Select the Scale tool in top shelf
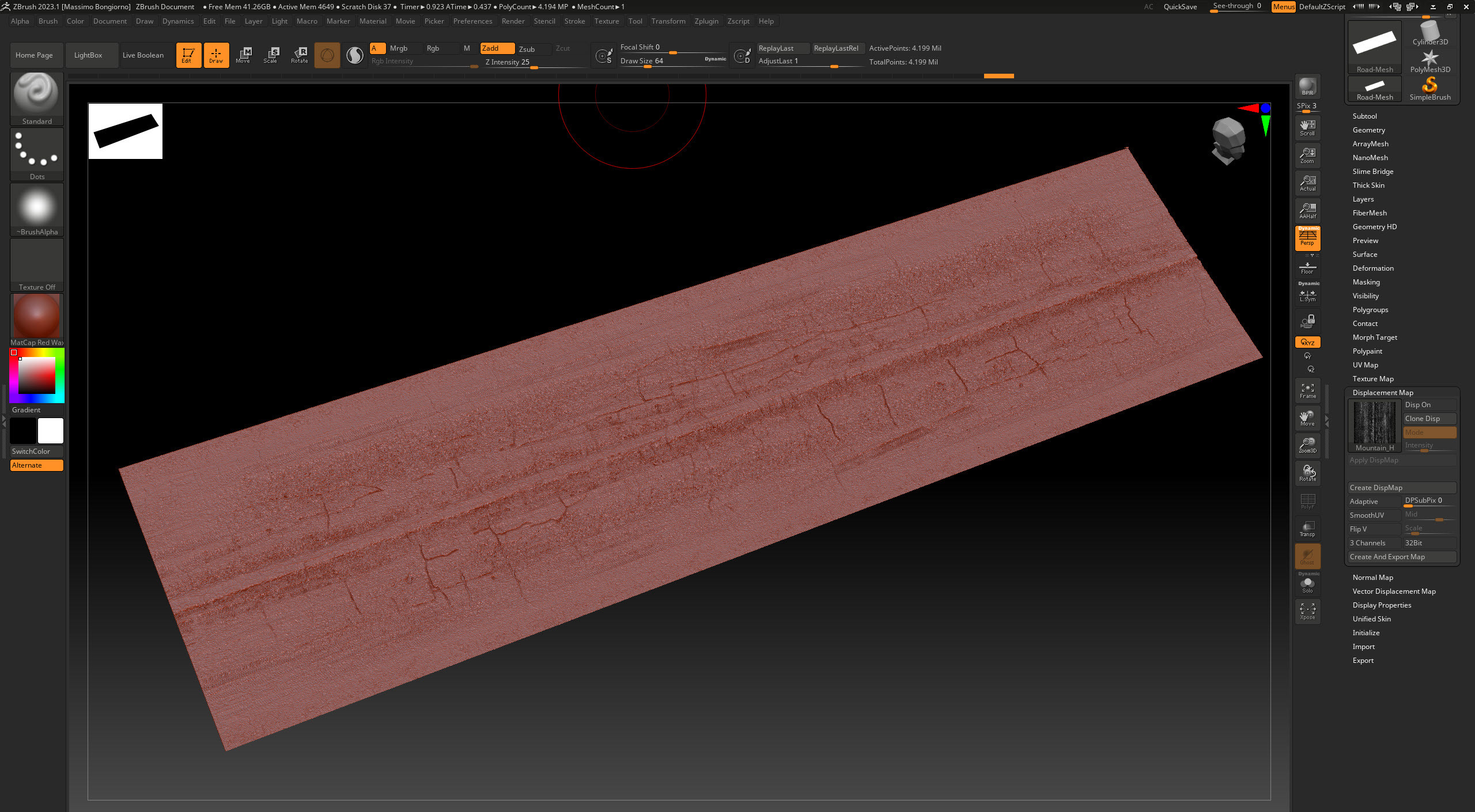Screen dimensions: 1475x812 coord(271,55)
